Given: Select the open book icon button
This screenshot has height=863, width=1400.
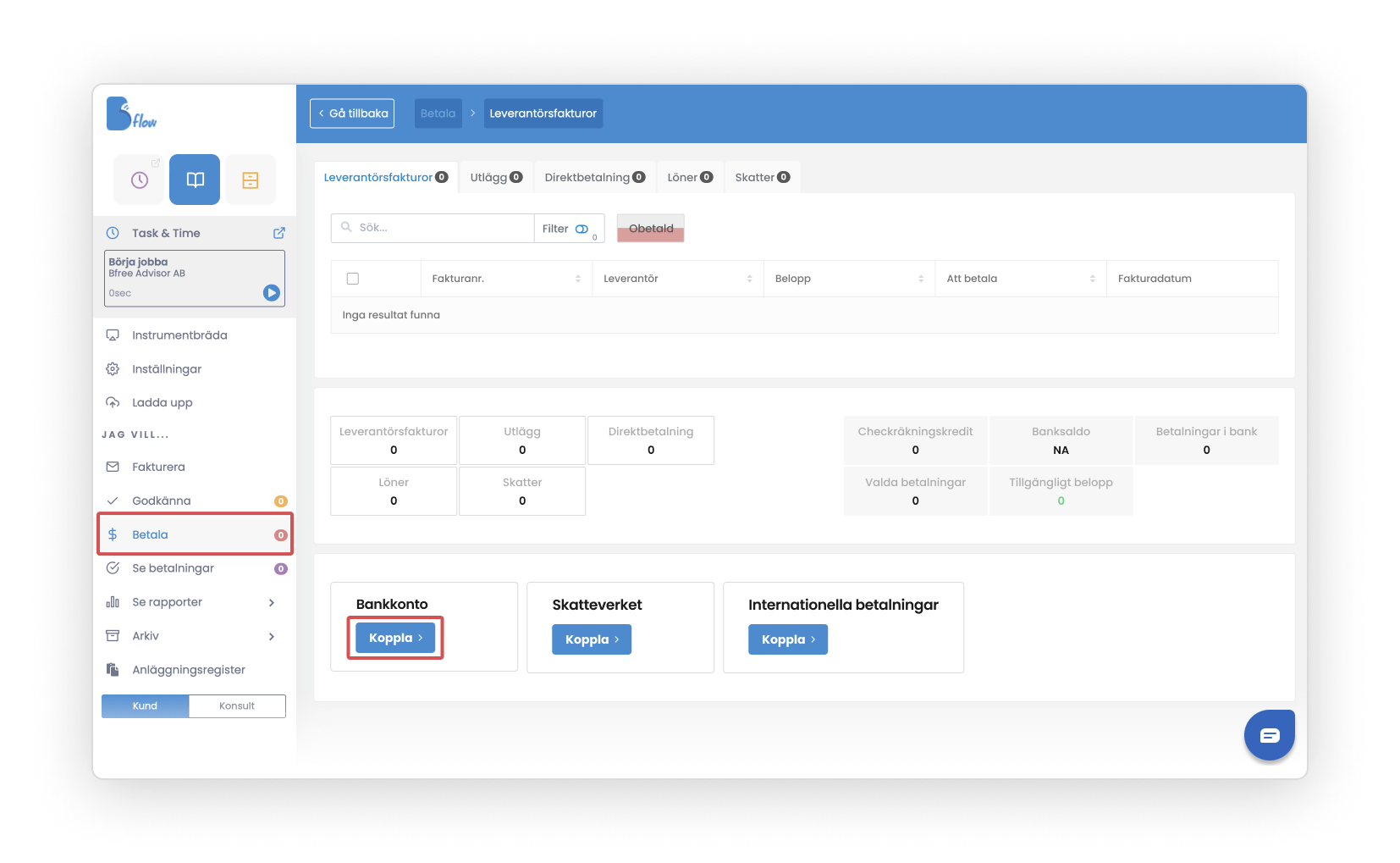Looking at the screenshot, I should coord(195,180).
